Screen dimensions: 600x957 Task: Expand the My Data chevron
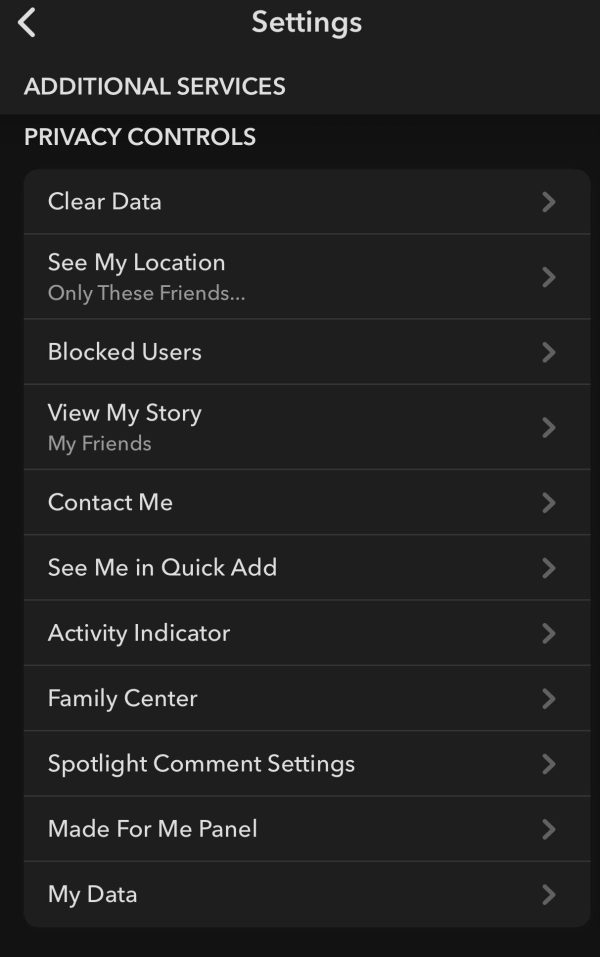click(549, 894)
